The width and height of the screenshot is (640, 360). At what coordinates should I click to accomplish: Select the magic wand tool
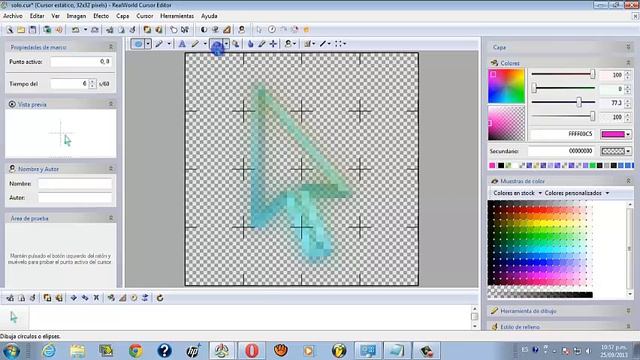click(159, 44)
